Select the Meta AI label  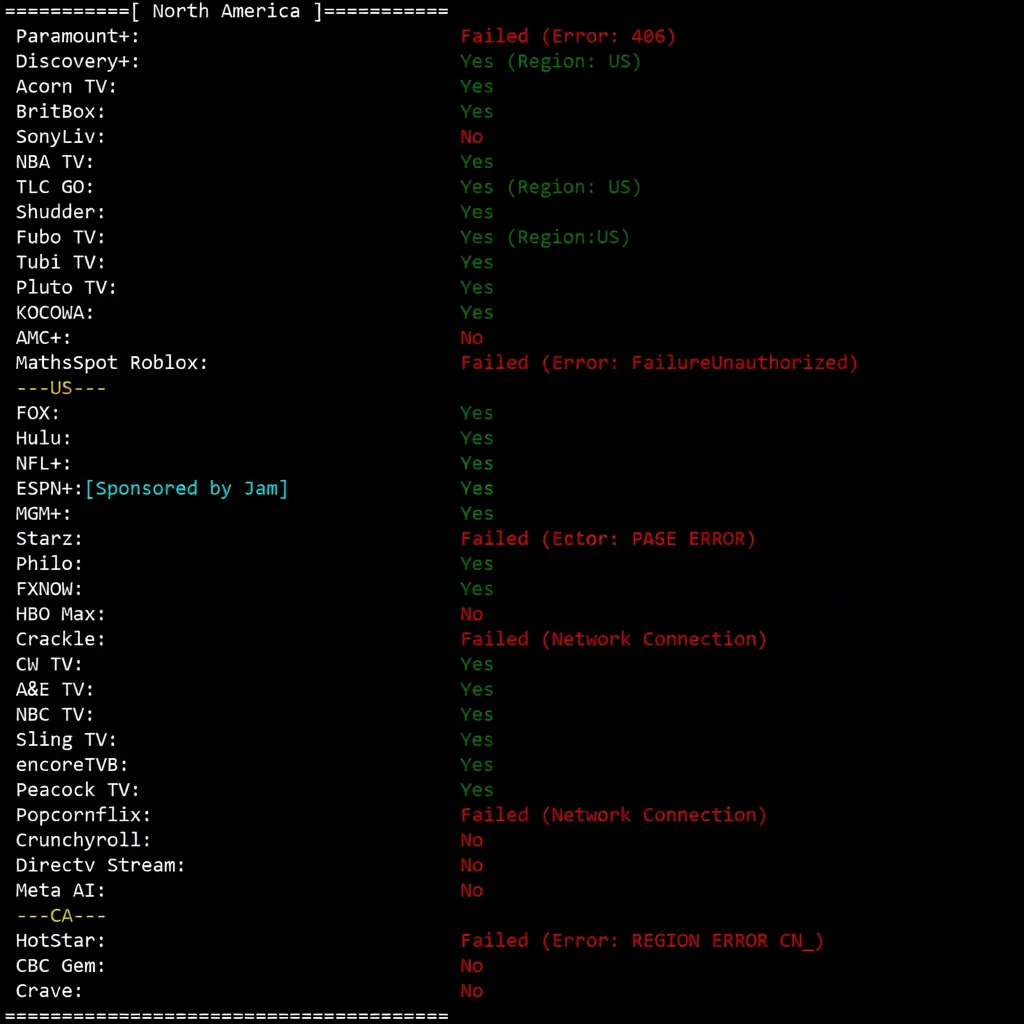(x=61, y=890)
